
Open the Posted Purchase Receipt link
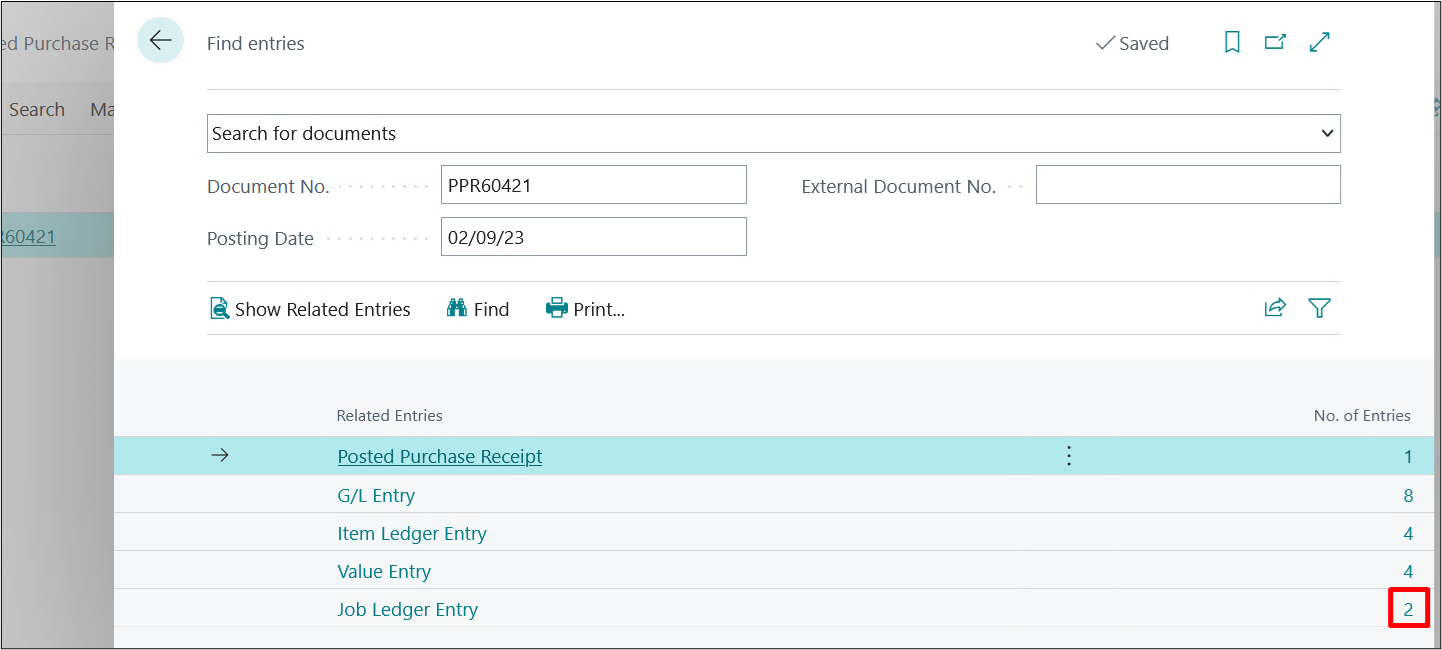coord(440,456)
